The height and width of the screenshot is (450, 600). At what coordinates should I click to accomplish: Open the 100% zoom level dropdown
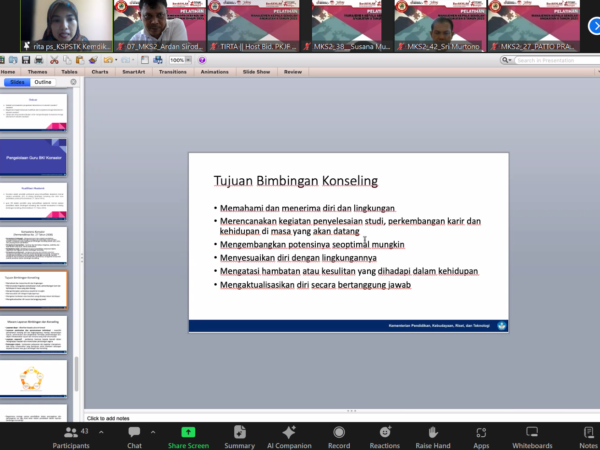coord(180,60)
